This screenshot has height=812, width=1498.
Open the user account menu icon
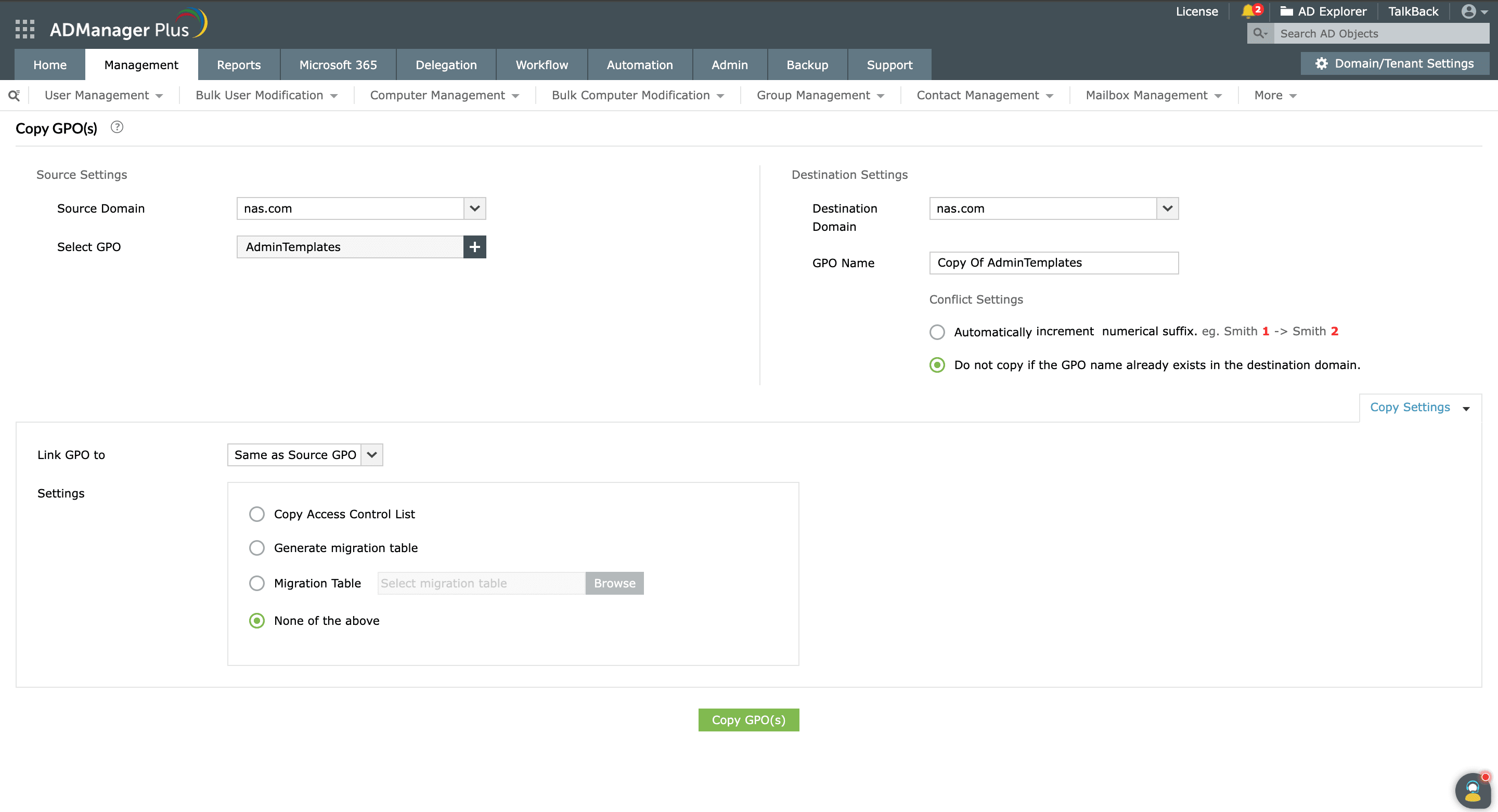pos(1469,11)
